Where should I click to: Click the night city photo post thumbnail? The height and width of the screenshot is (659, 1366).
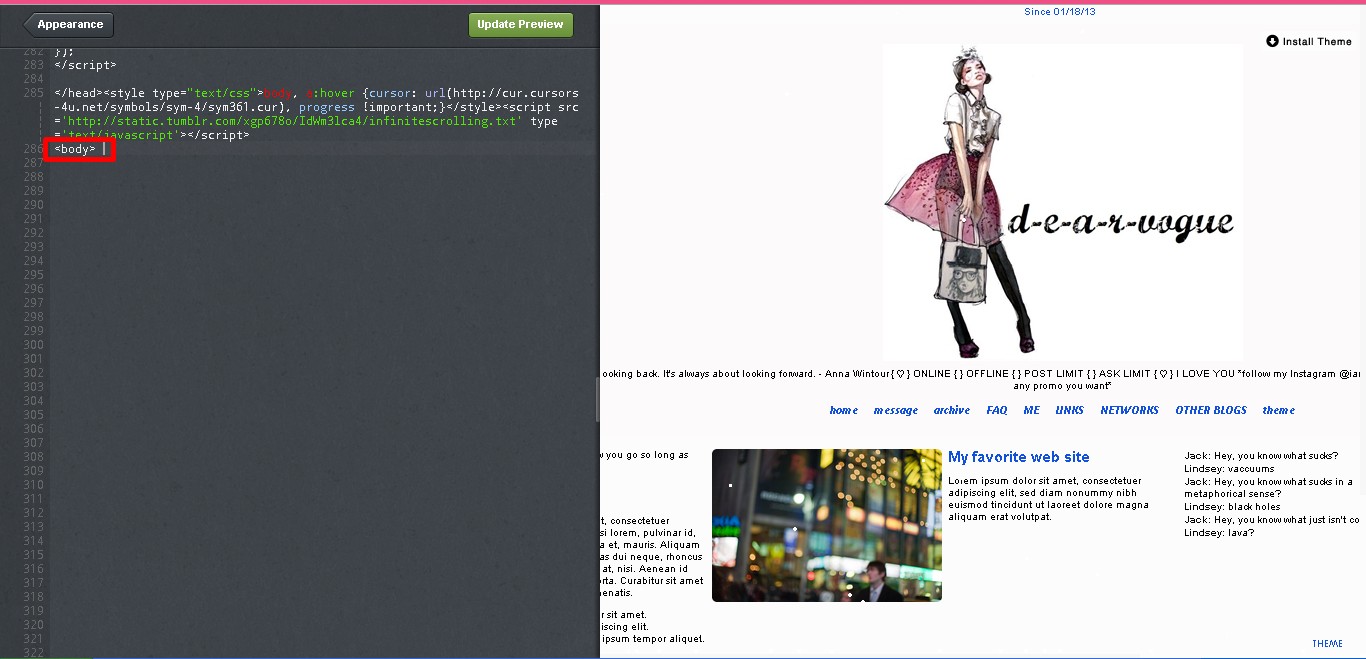(826, 525)
